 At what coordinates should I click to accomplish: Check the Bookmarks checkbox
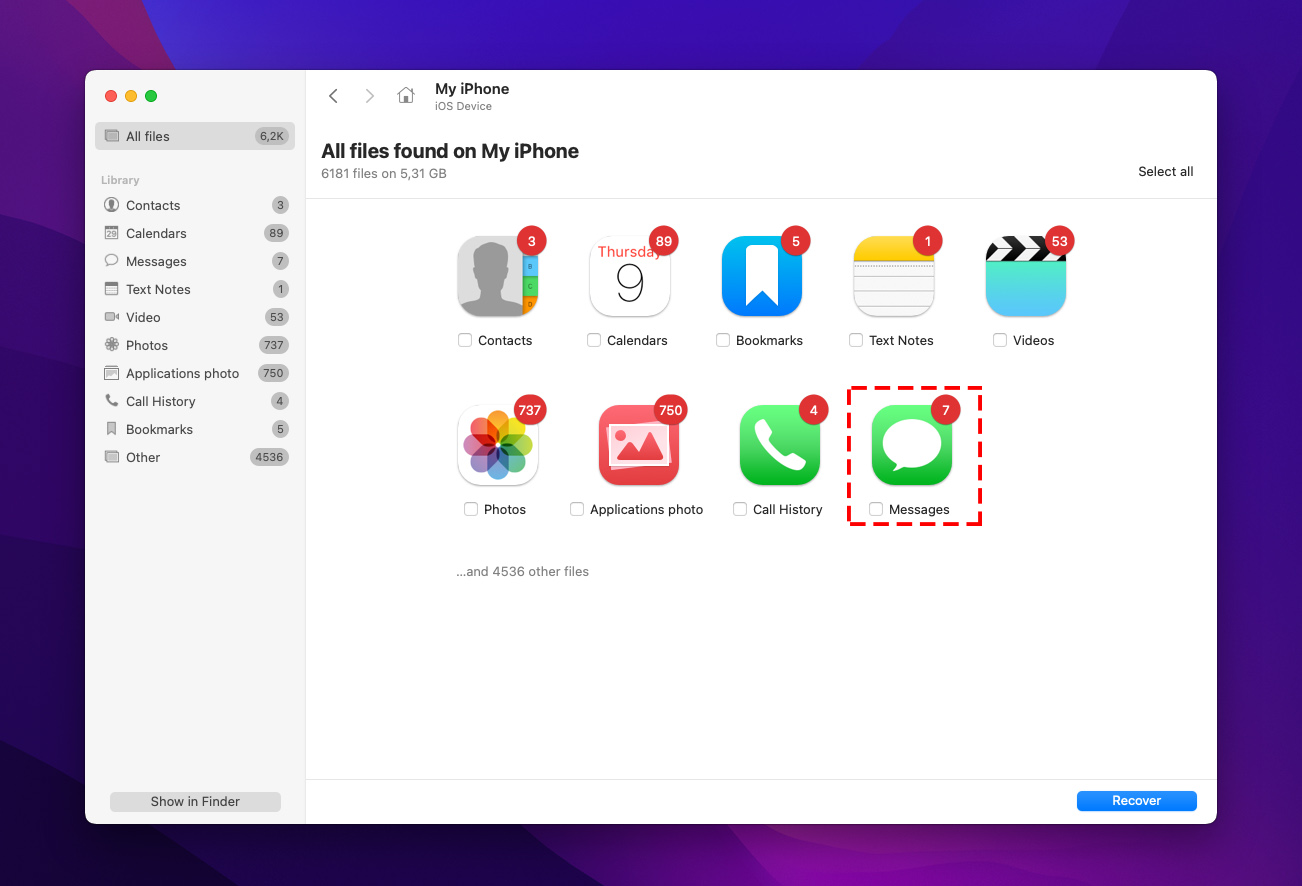tap(723, 340)
